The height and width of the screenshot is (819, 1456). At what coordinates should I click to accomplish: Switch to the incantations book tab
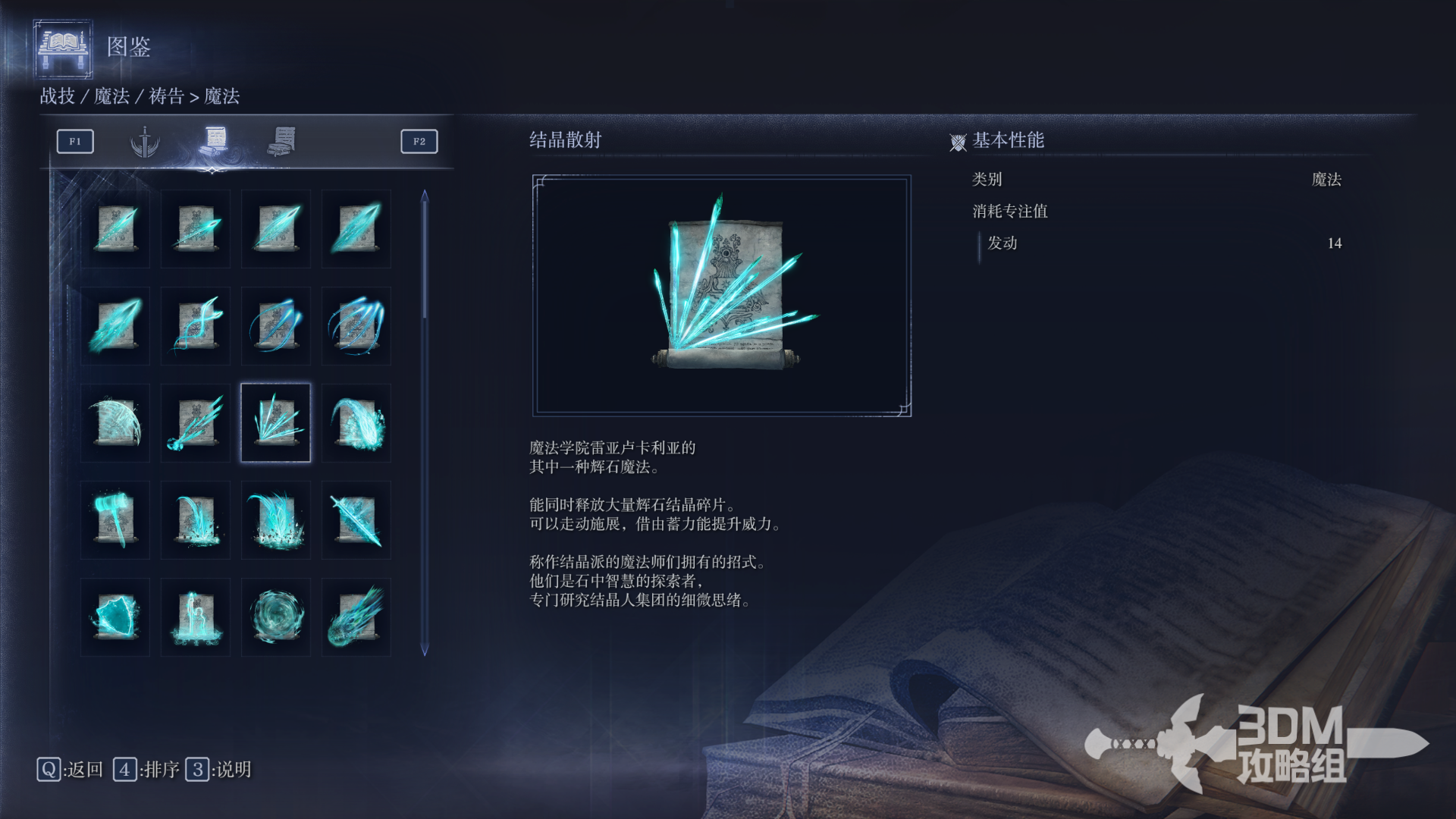[282, 141]
